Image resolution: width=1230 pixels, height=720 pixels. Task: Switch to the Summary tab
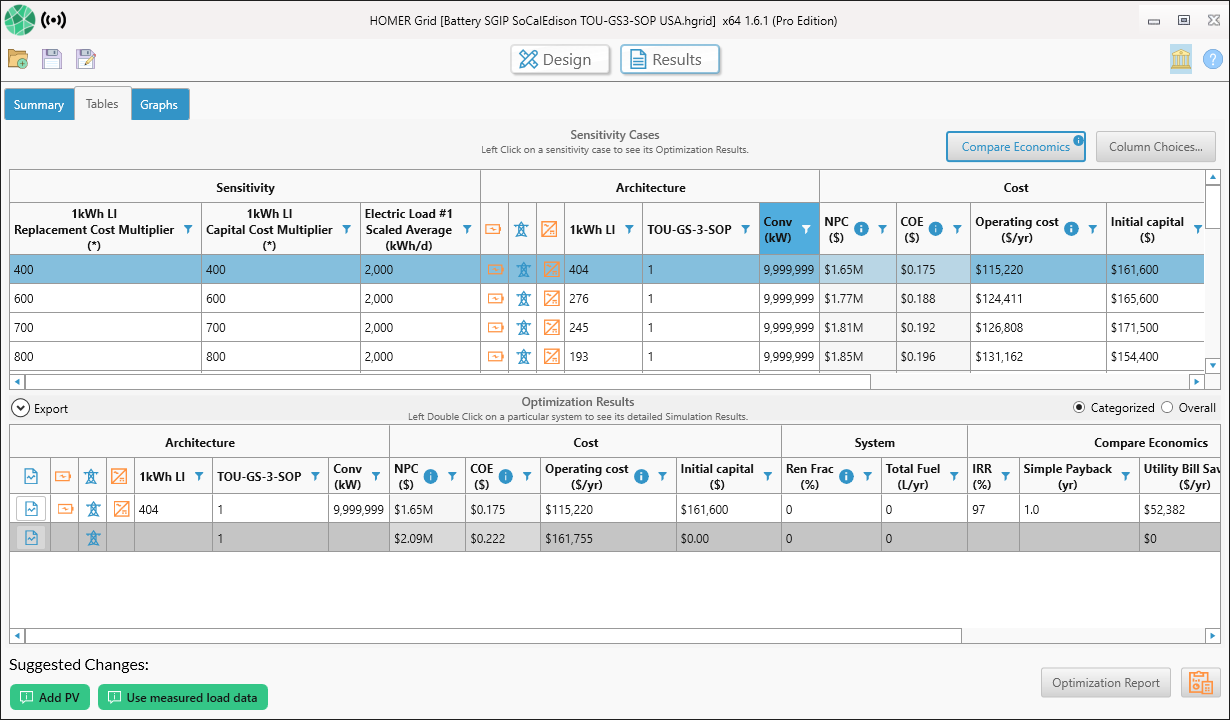click(39, 105)
